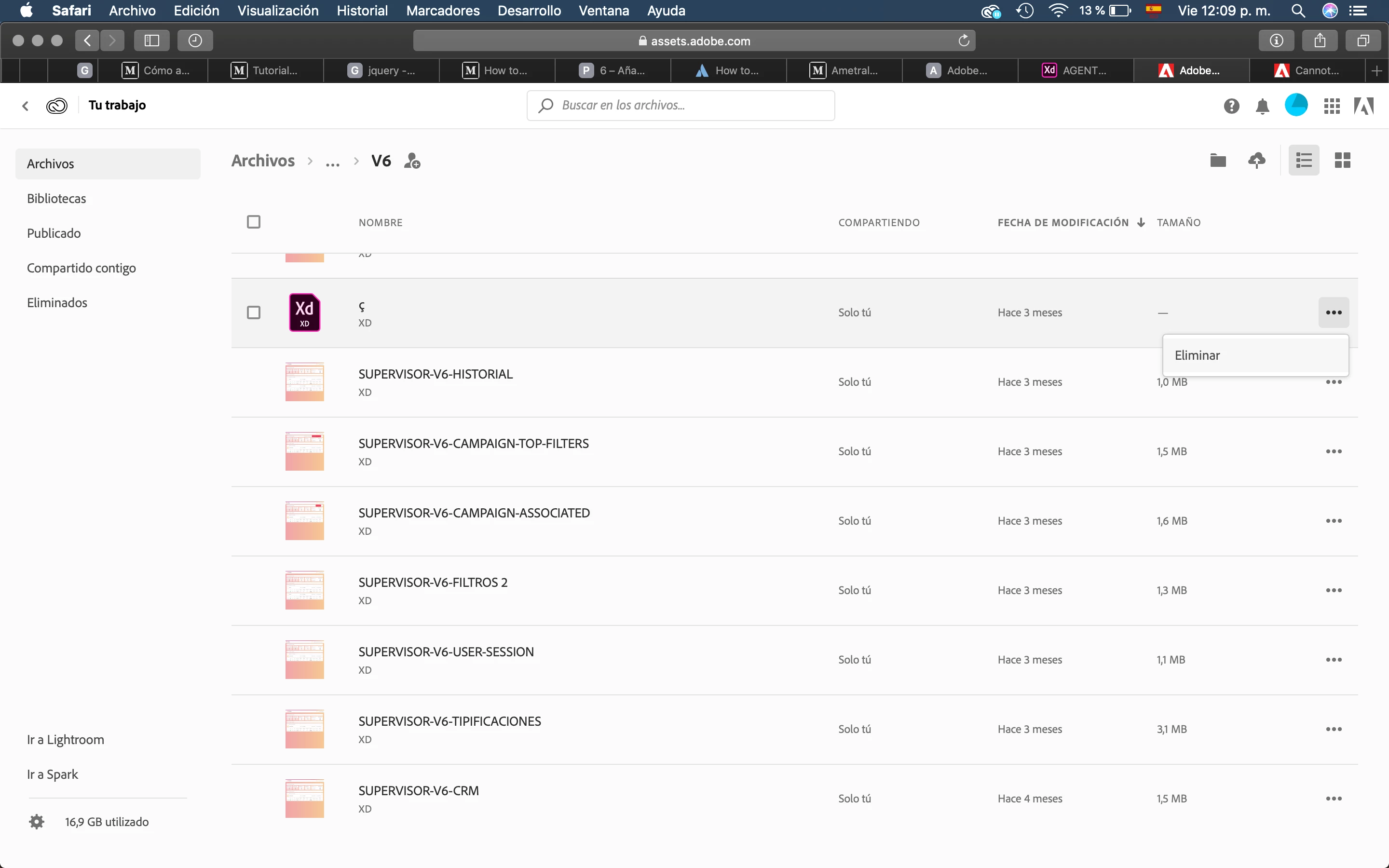This screenshot has width=1389, height=868.
Task: Choose Eliminar from the context menu
Action: 1198,355
